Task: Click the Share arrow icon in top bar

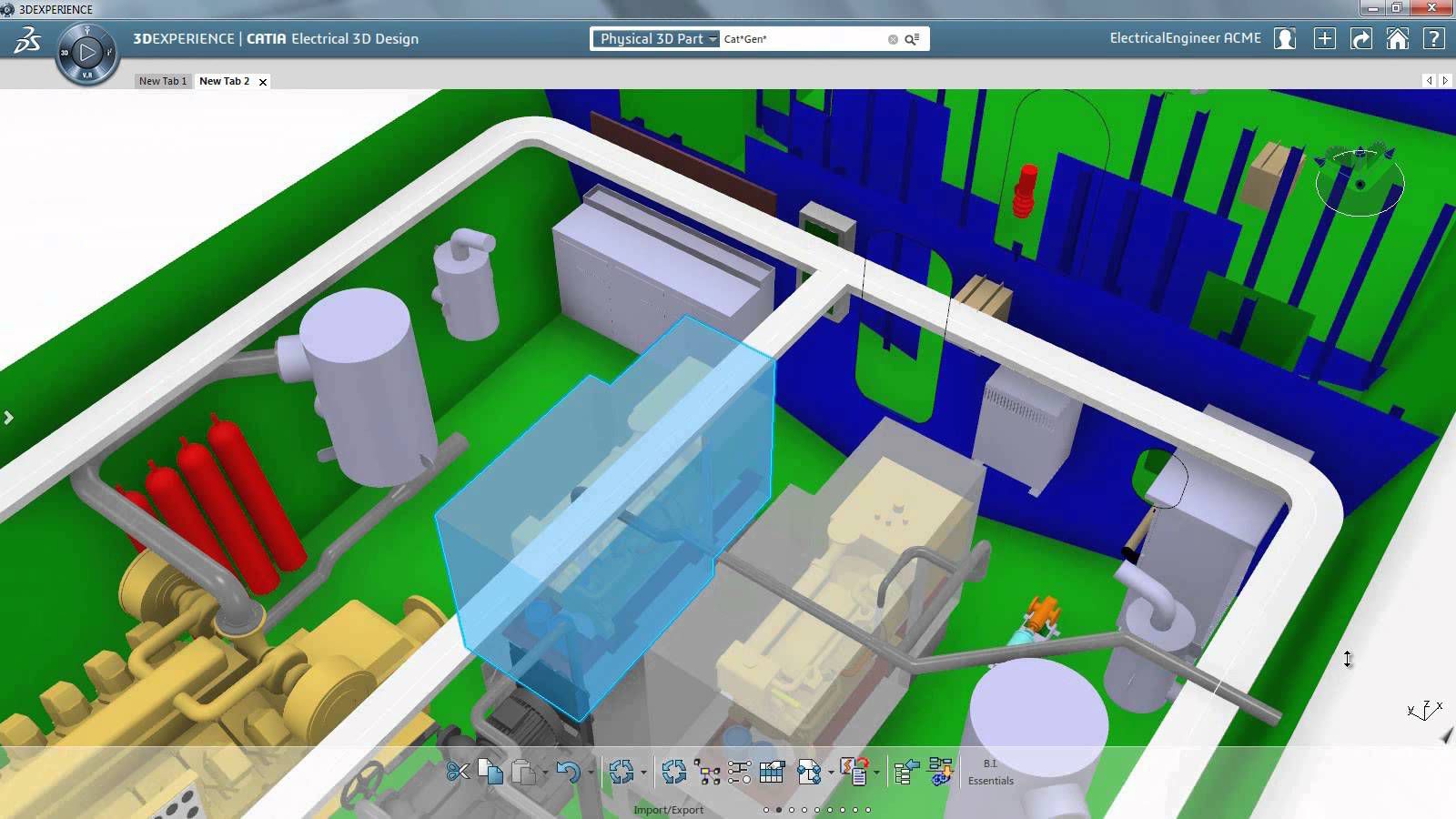Action: click(x=1361, y=39)
